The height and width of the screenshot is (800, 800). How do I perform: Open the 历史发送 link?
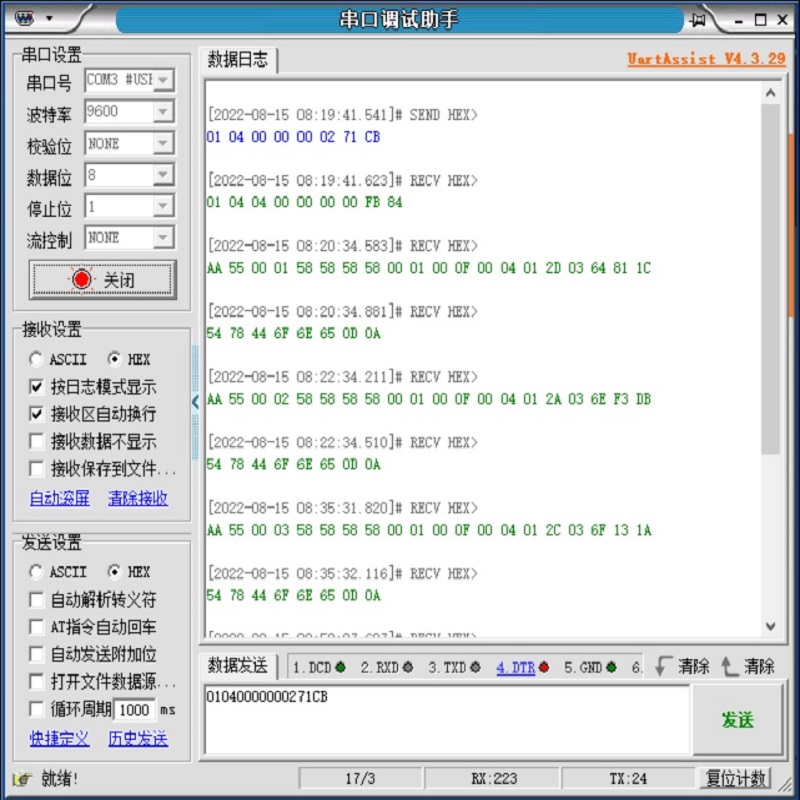[138, 738]
